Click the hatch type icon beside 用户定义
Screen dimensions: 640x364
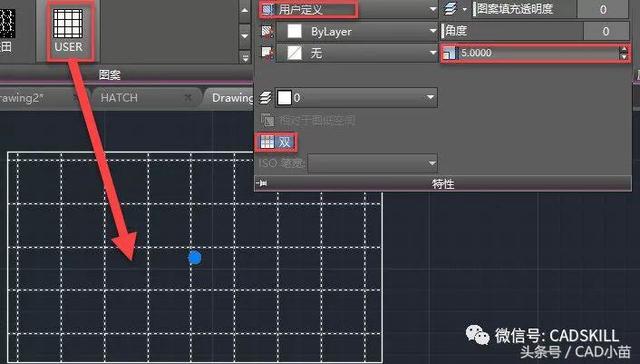click(267, 9)
